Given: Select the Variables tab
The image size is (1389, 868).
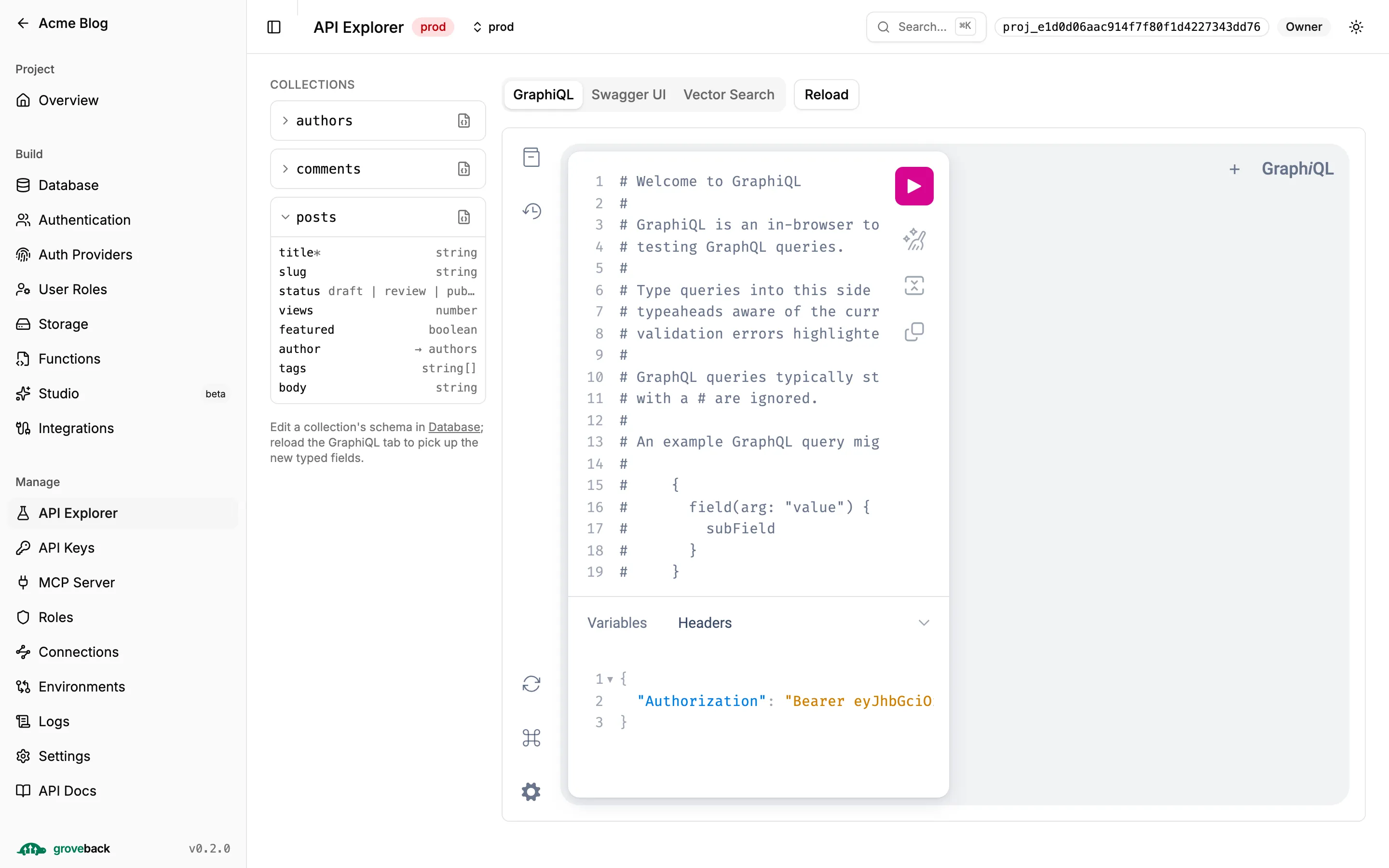Looking at the screenshot, I should pos(617,623).
